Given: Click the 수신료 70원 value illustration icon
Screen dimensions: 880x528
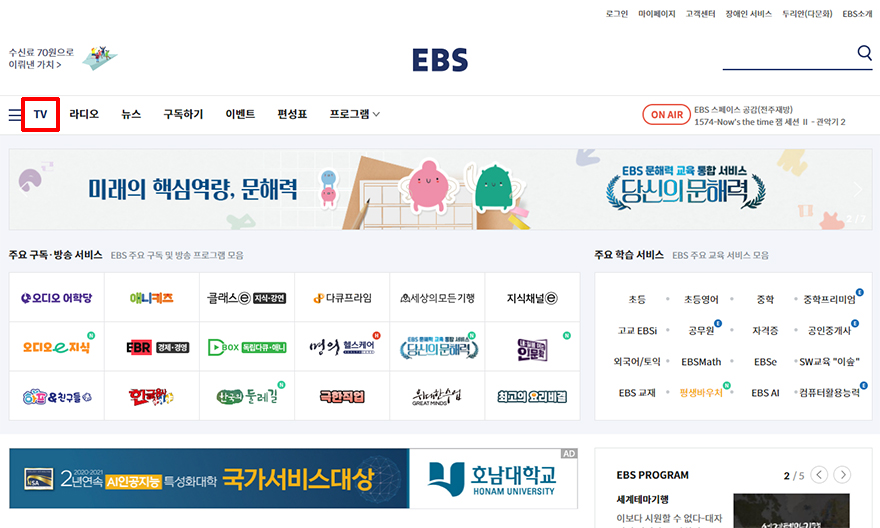Looking at the screenshot, I should [100, 58].
